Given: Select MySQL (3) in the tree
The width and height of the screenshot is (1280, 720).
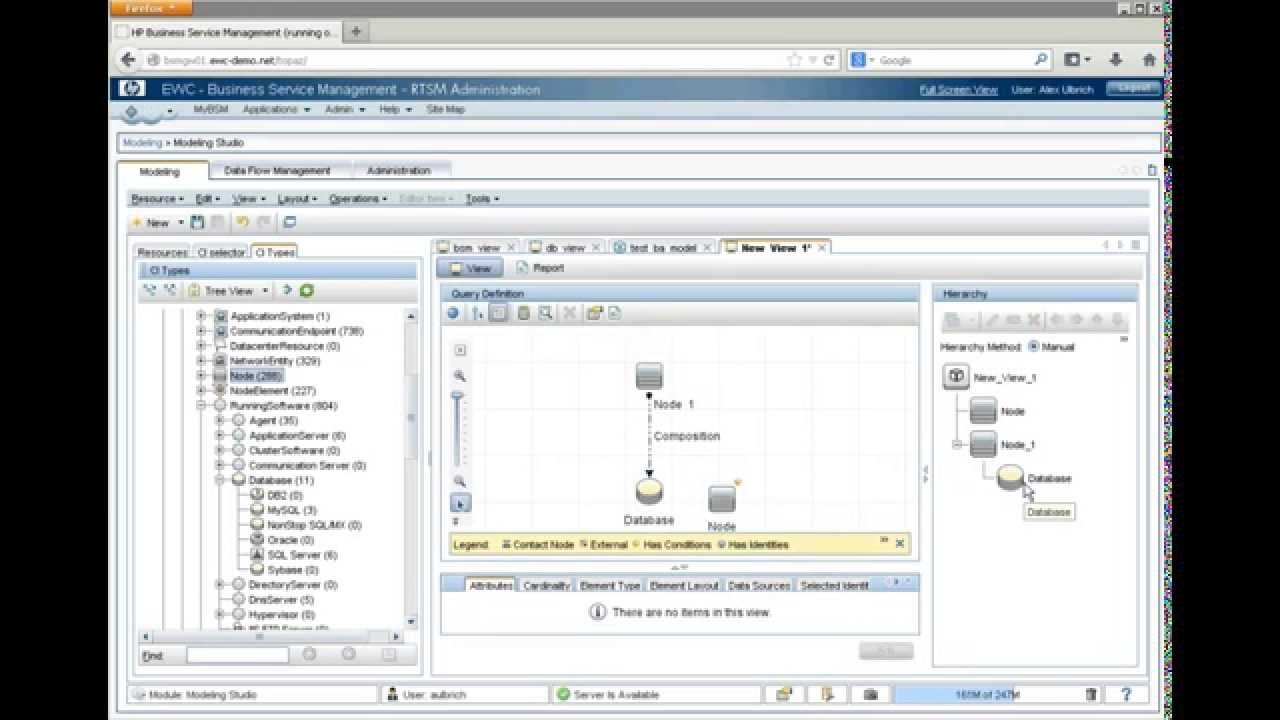Looking at the screenshot, I should pos(292,510).
